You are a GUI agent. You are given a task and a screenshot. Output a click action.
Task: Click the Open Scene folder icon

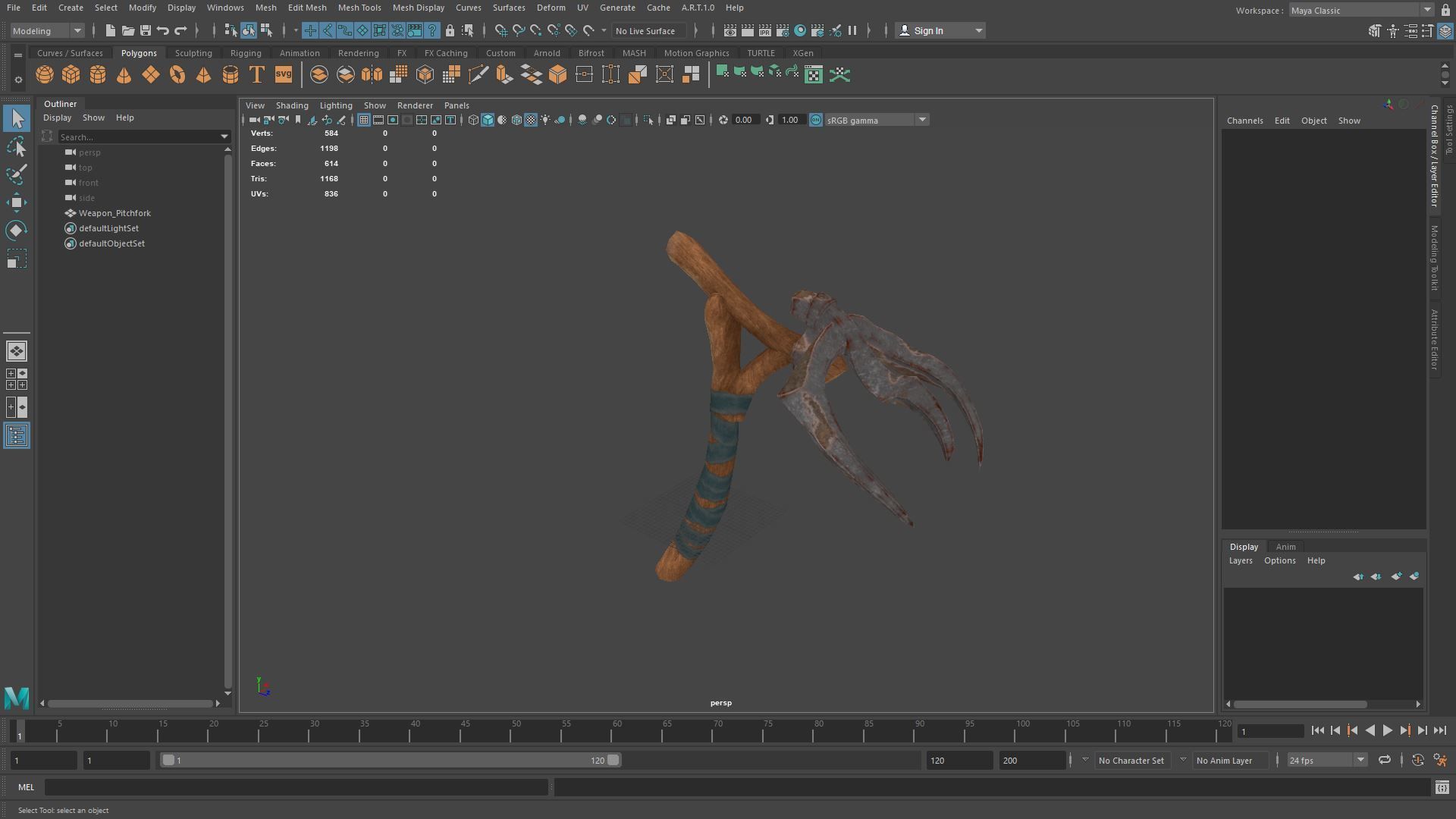click(x=127, y=30)
